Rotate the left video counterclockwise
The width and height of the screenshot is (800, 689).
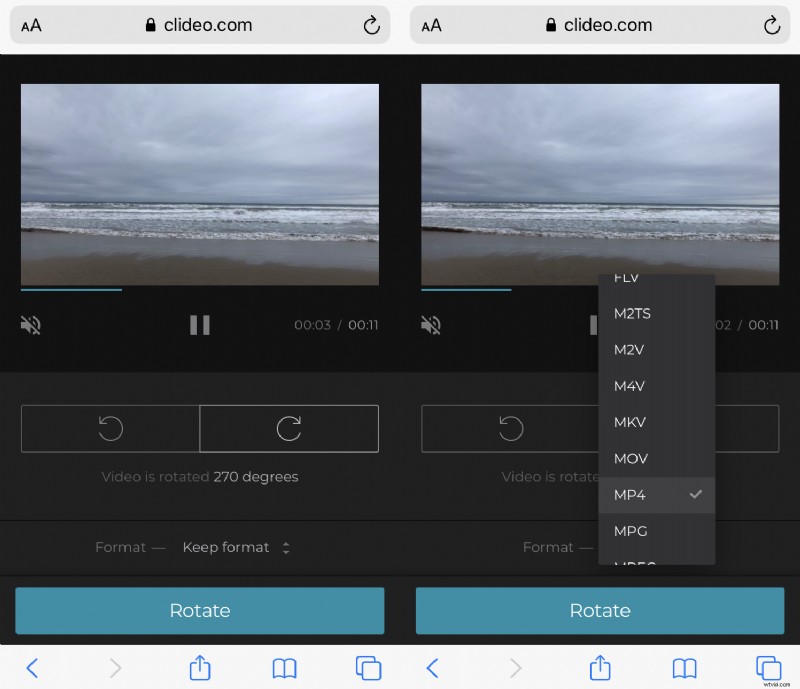coord(110,428)
